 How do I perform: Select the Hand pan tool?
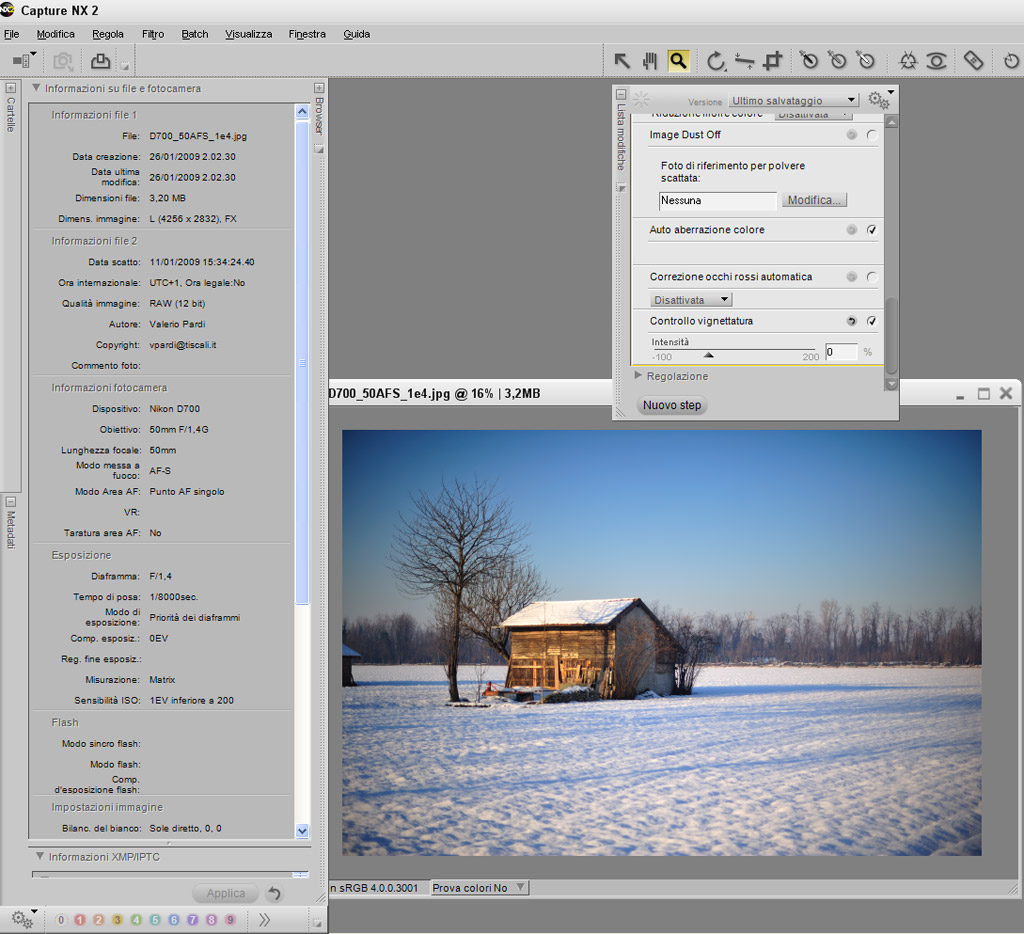click(650, 61)
